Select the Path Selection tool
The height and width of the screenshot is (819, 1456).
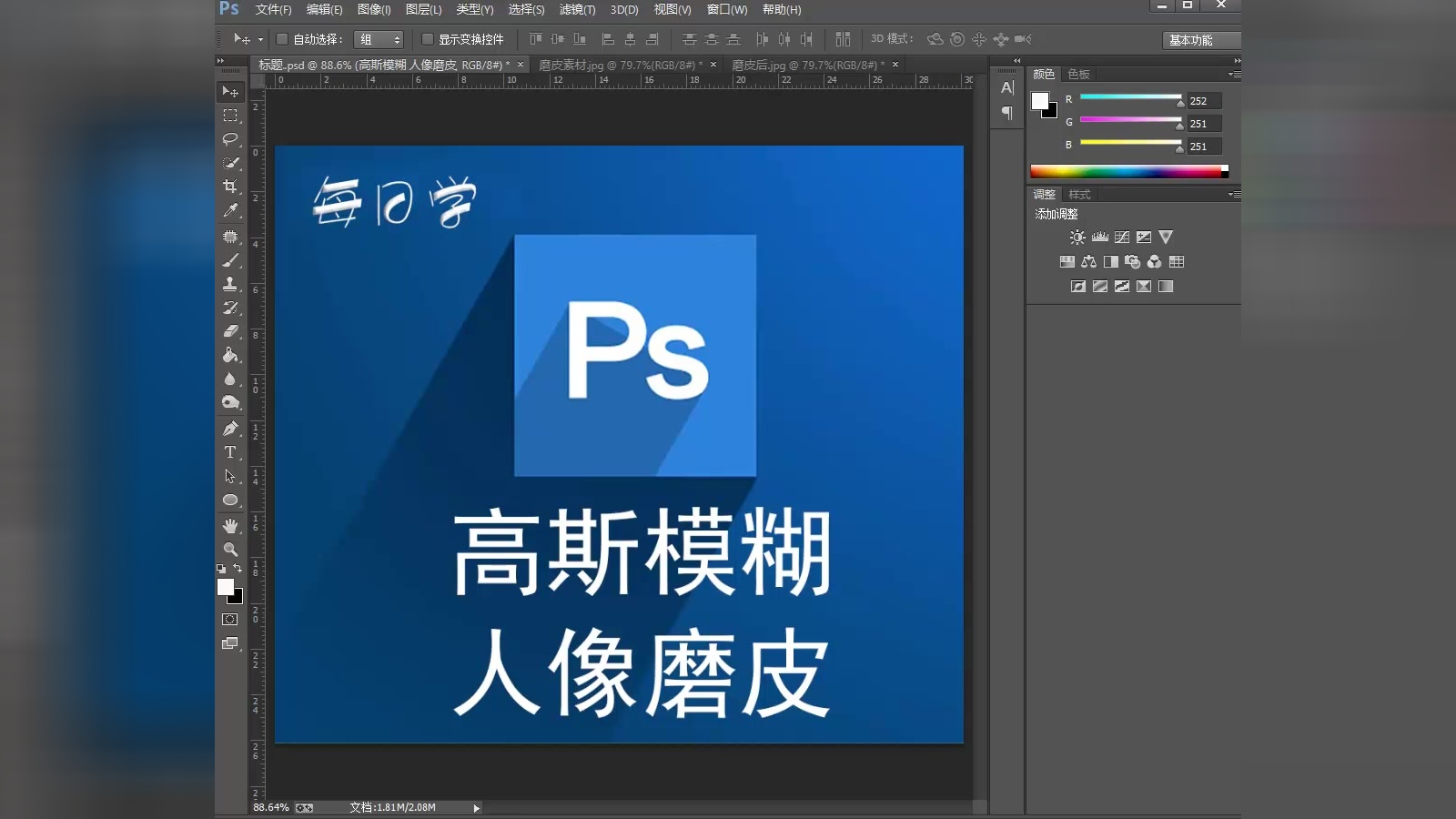230,476
